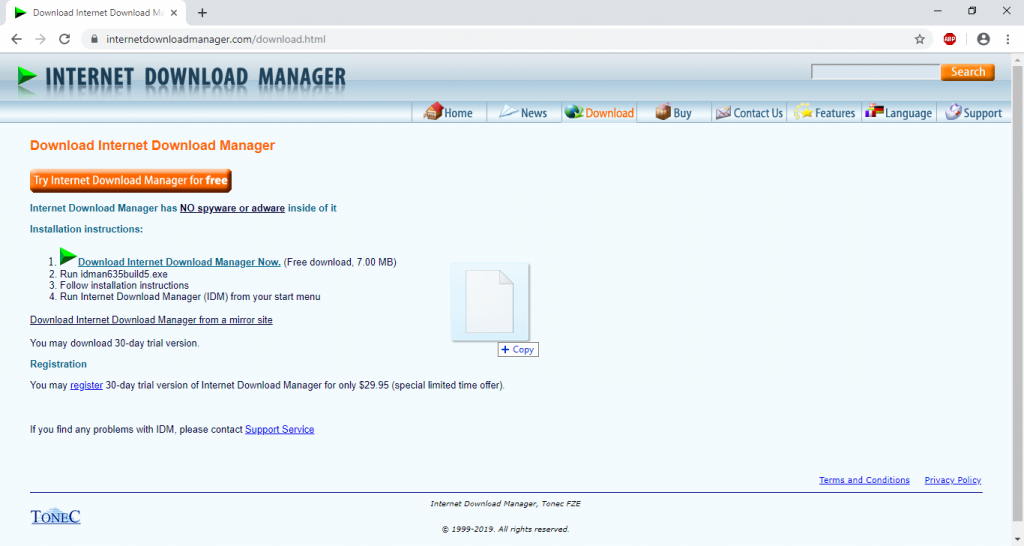Go to the Home menu item

tap(449, 112)
